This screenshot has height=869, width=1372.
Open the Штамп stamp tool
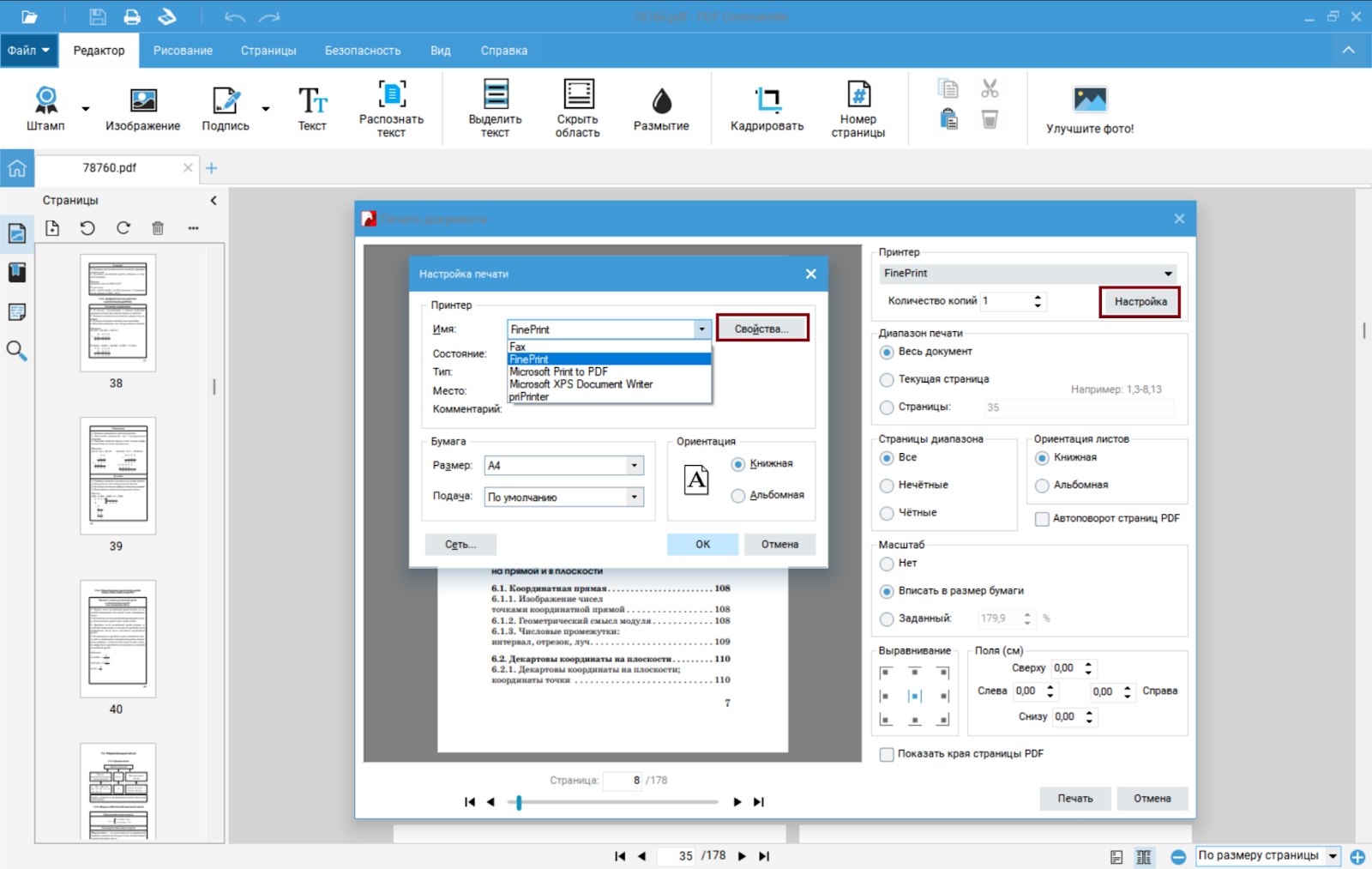point(45,108)
